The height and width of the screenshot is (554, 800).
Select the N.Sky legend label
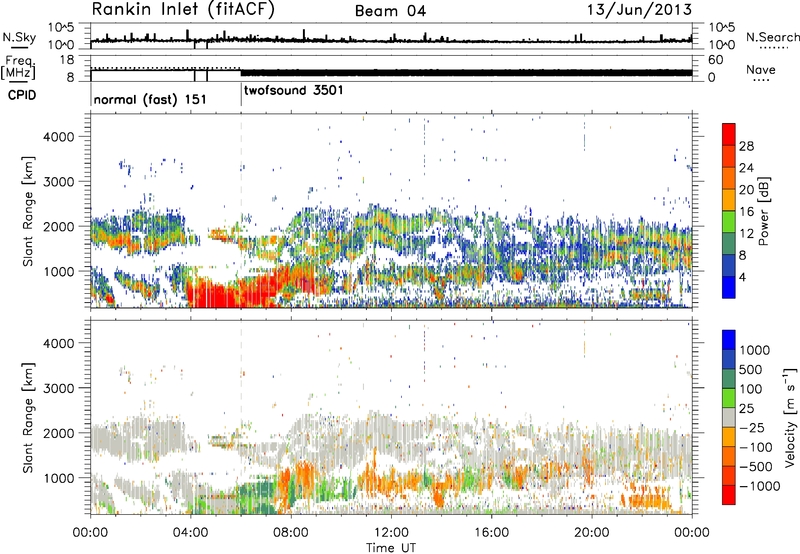19,37
